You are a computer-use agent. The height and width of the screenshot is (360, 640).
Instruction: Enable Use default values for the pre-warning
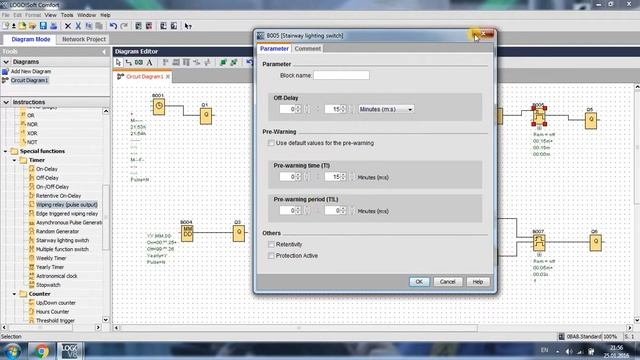click(271, 143)
